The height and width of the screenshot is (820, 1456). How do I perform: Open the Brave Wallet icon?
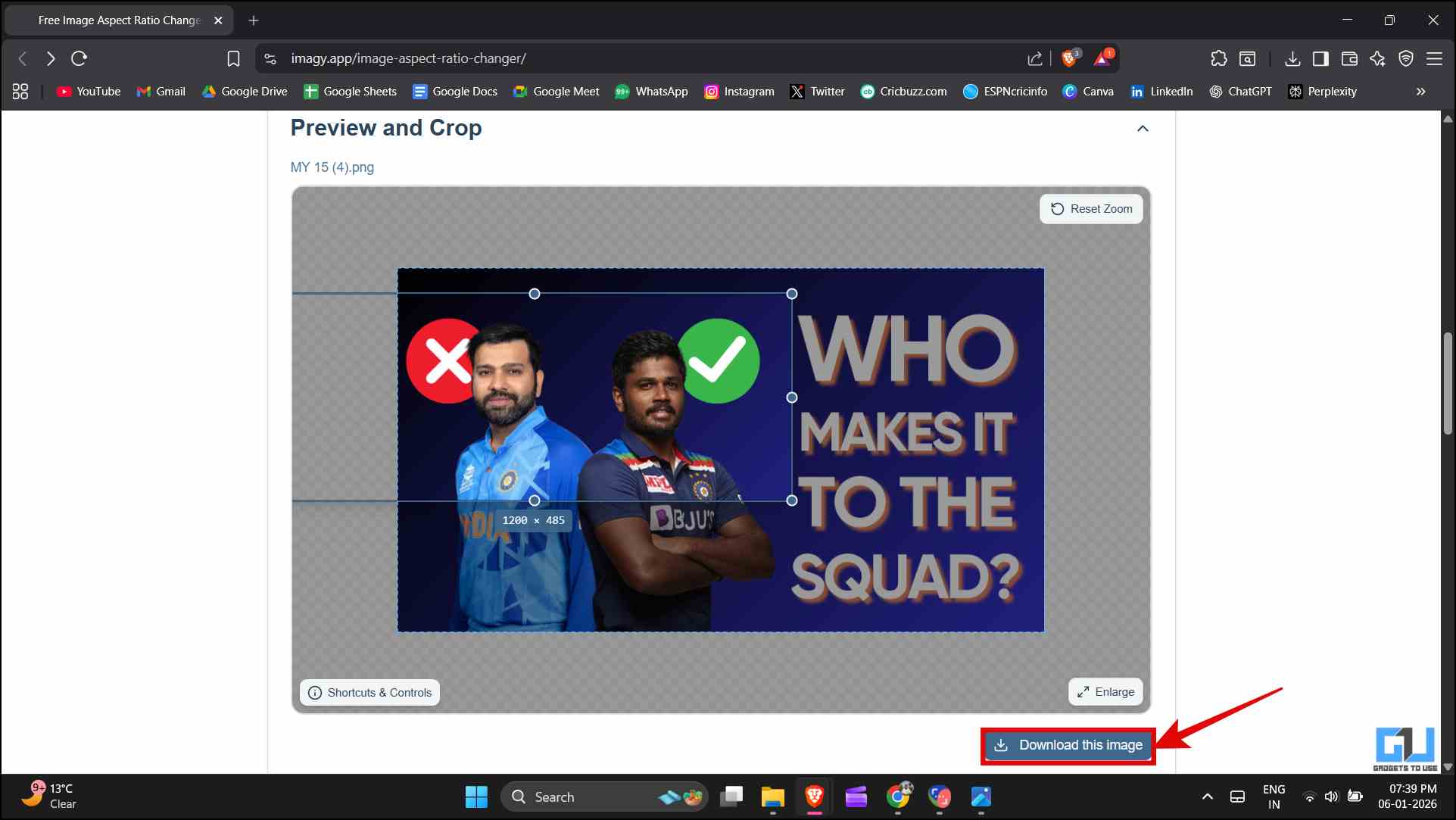[1349, 58]
